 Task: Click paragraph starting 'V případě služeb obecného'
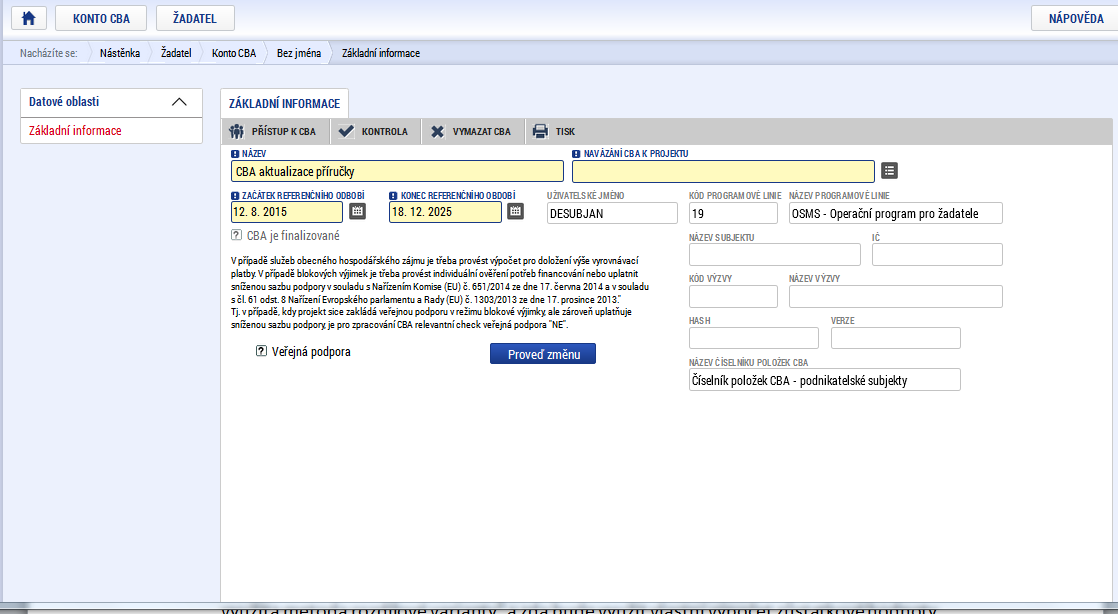coord(440,292)
